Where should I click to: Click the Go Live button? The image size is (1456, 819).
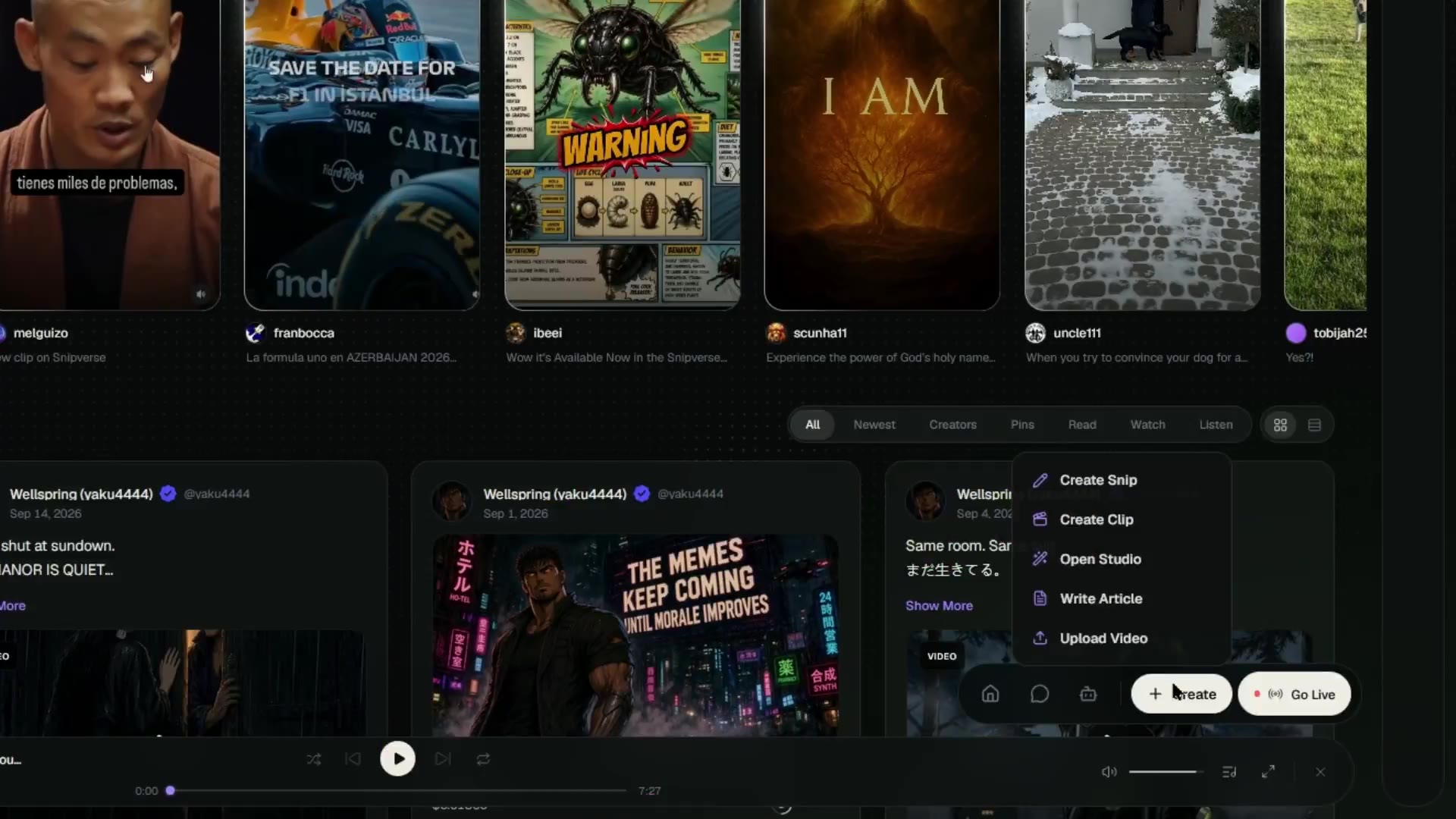(1294, 694)
